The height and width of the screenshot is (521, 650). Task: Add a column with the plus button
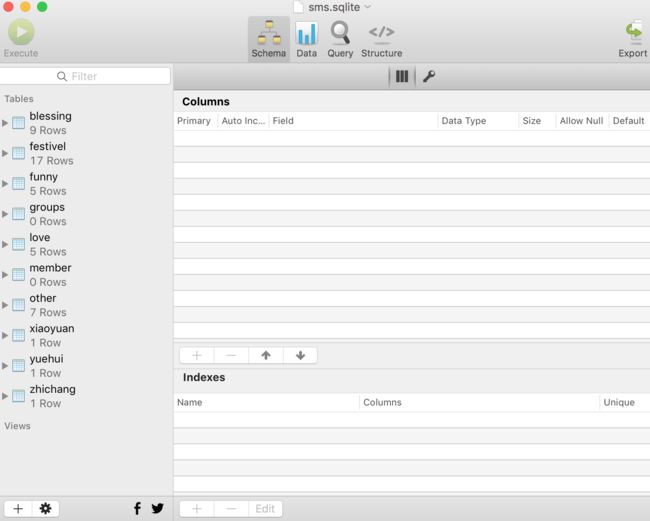(197, 355)
